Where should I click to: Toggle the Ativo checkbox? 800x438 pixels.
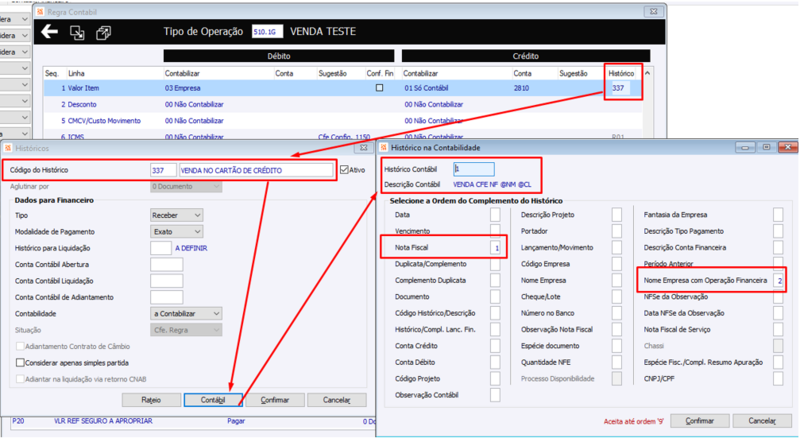coord(344,169)
